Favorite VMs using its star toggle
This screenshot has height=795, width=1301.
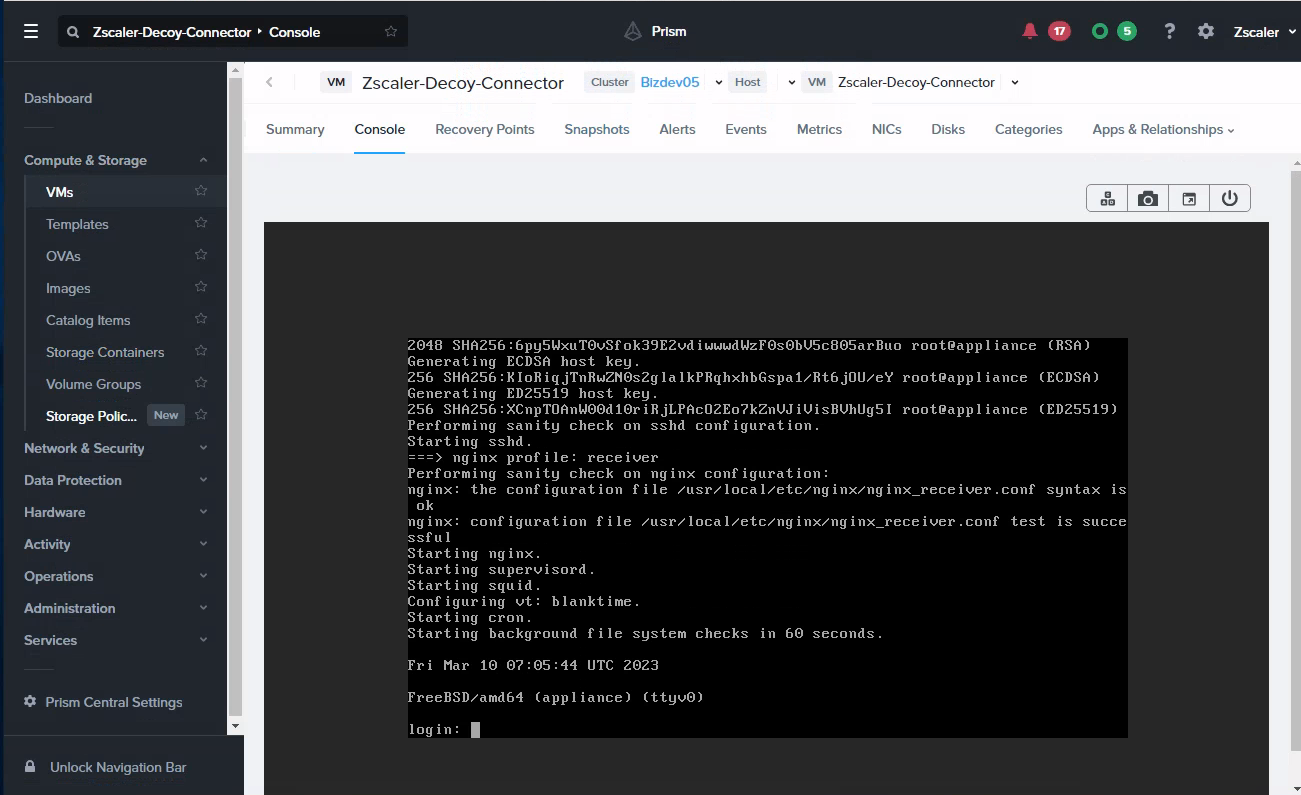pyautogui.click(x=199, y=191)
